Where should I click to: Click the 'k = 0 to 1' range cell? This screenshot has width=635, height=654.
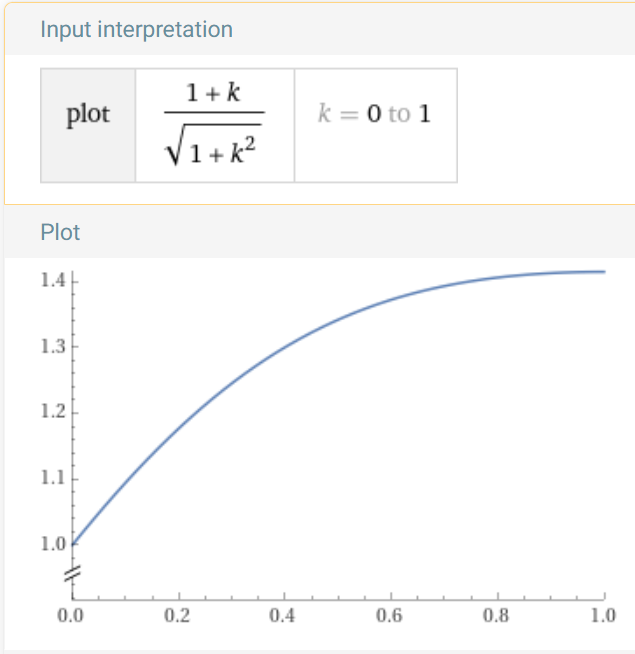click(x=375, y=126)
